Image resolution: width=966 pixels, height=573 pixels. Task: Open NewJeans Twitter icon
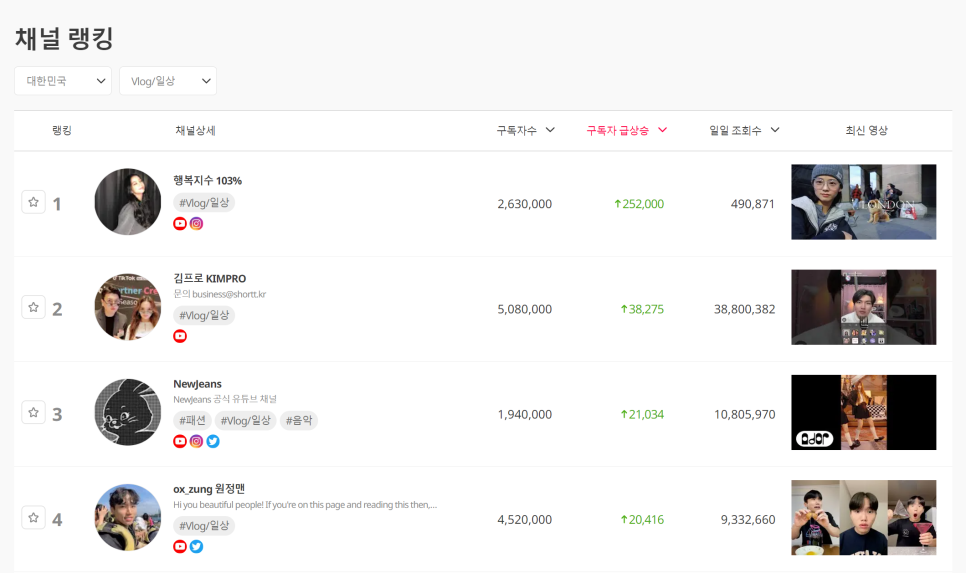click(x=213, y=441)
